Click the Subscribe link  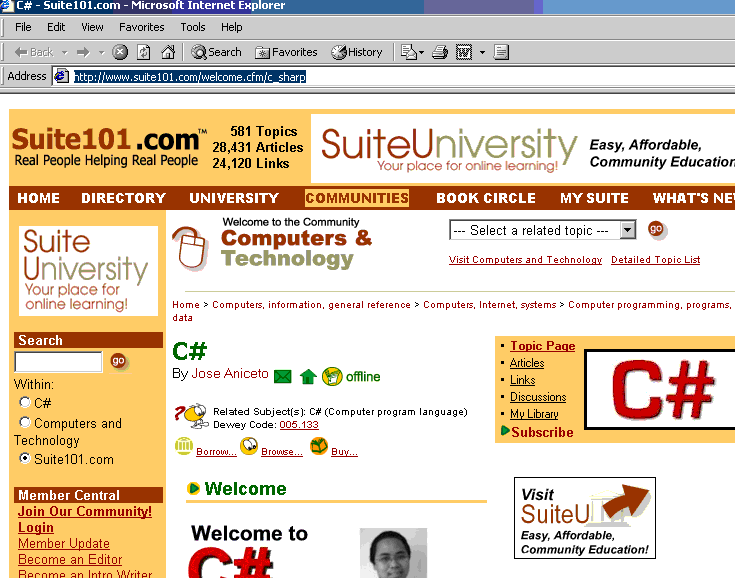click(542, 432)
